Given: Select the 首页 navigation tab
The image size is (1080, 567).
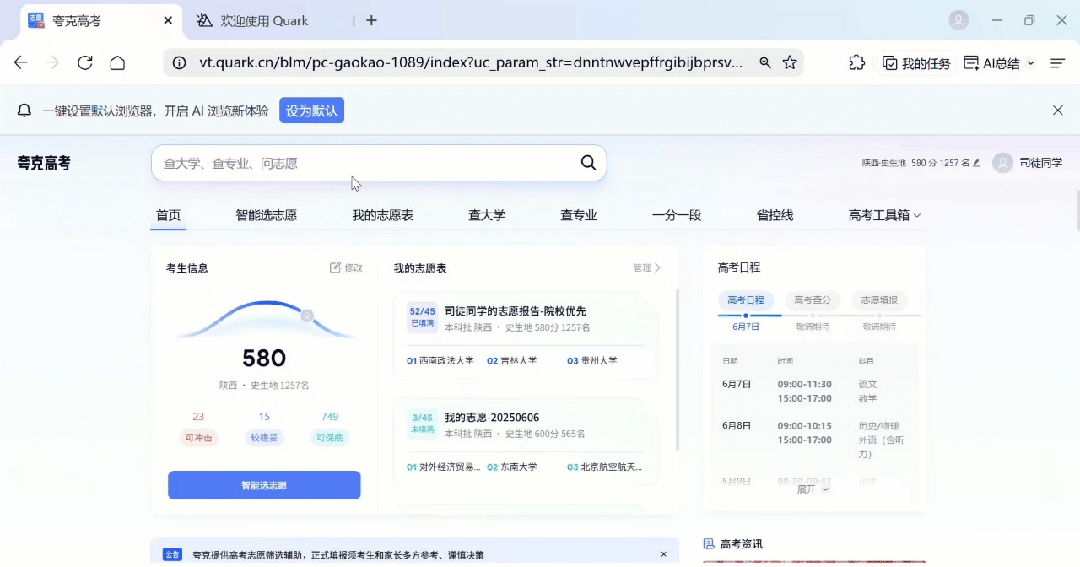Looking at the screenshot, I should point(168,215).
